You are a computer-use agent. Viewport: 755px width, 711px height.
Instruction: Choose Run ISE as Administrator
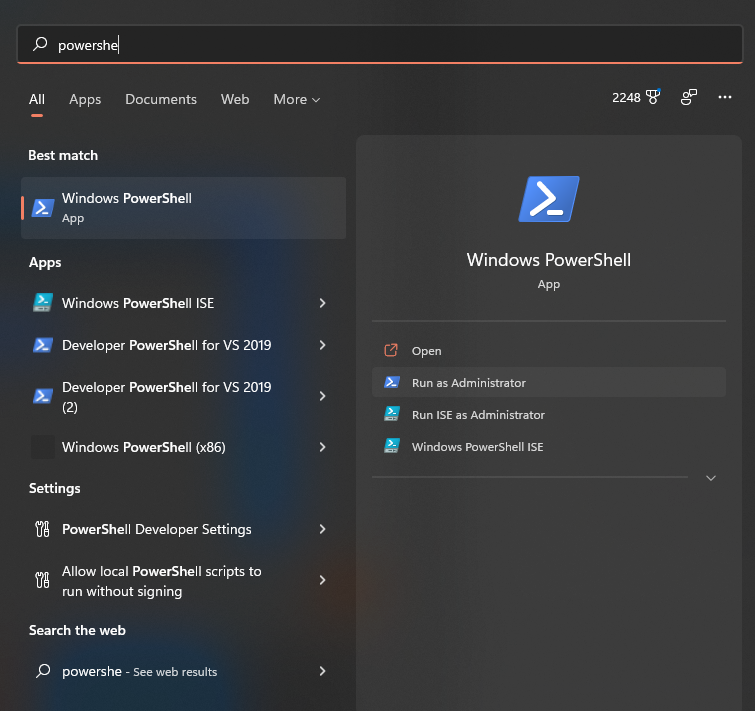(548, 414)
